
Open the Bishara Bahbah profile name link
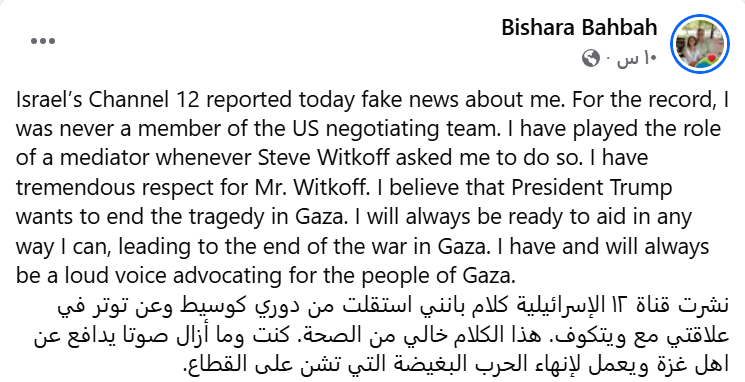click(x=579, y=28)
